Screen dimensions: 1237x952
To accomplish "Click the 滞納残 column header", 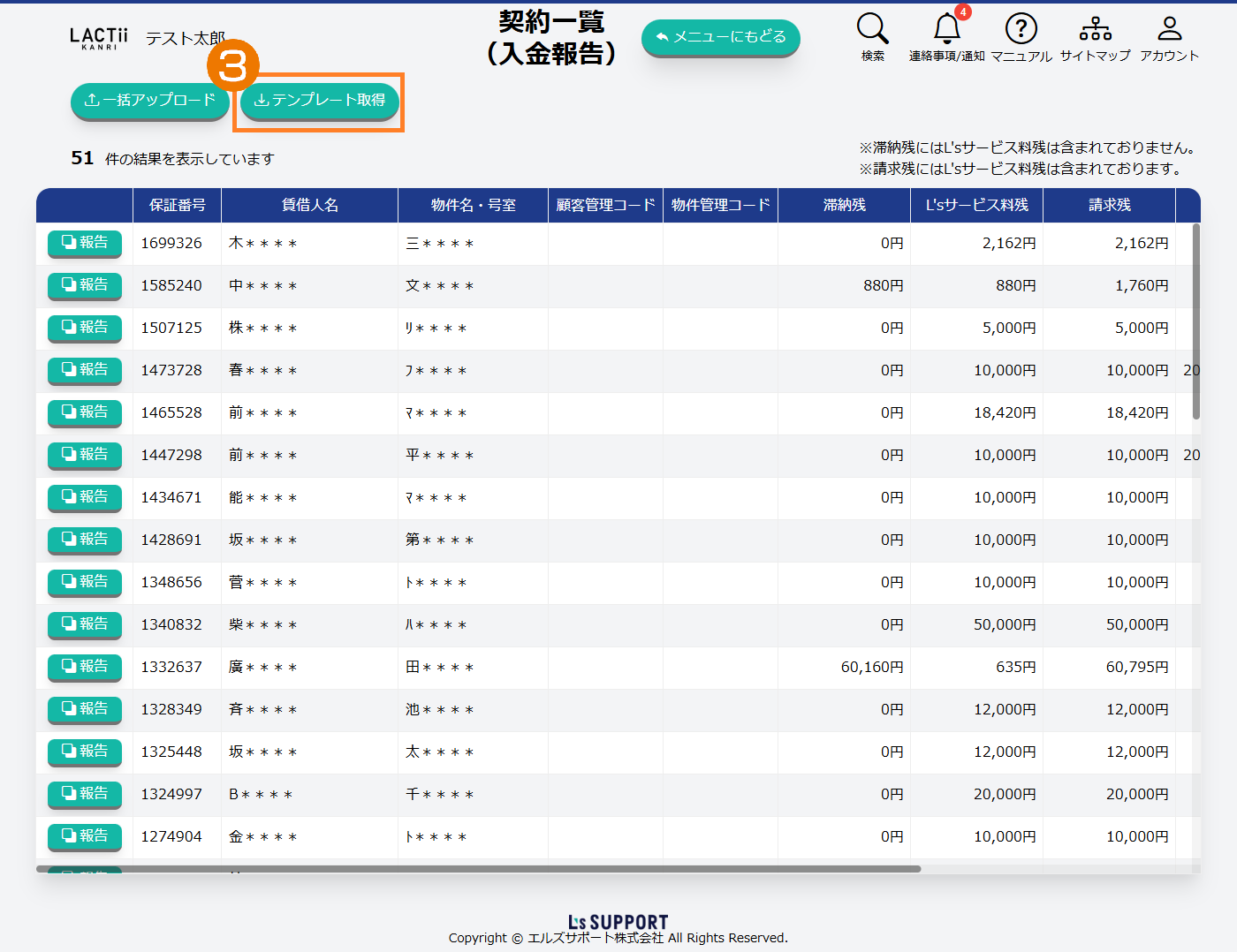I will click(x=844, y=205).
